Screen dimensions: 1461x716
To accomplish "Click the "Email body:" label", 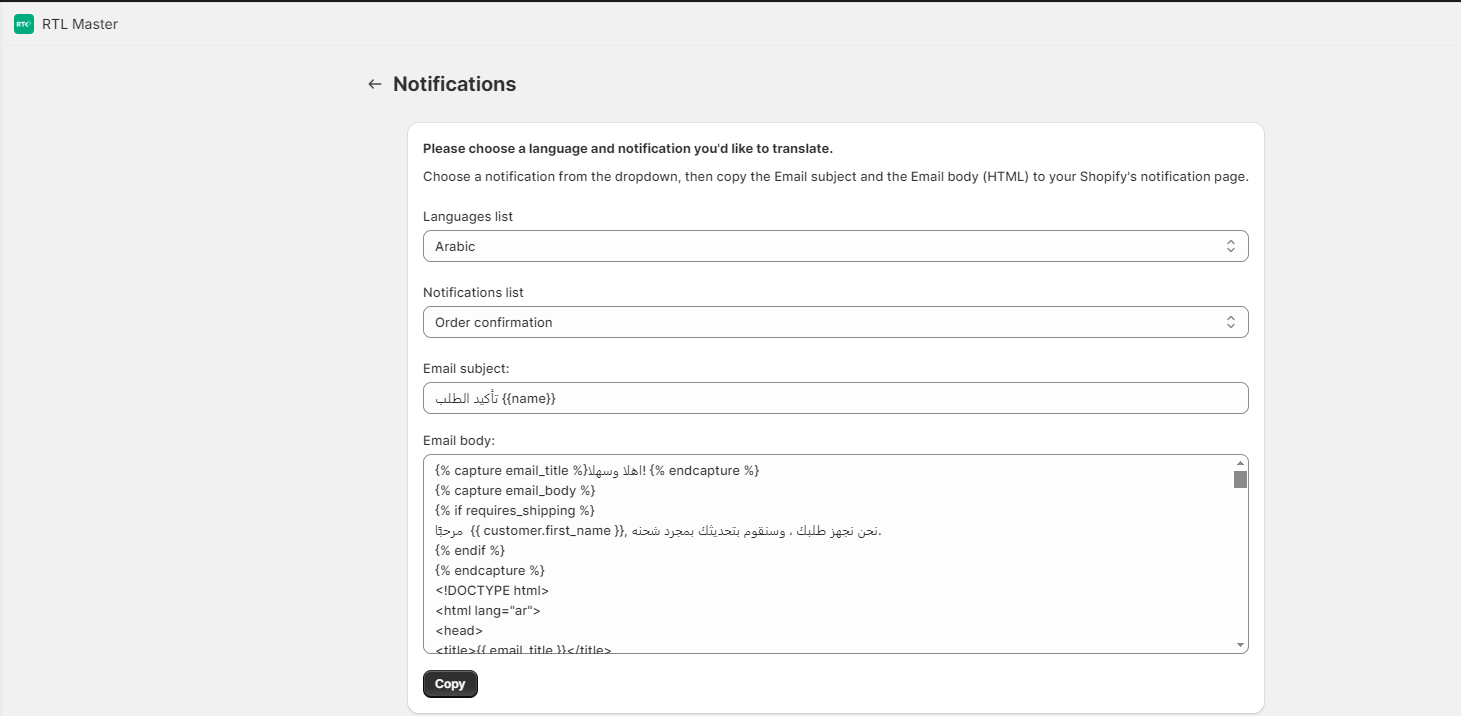I will [459, 440].
